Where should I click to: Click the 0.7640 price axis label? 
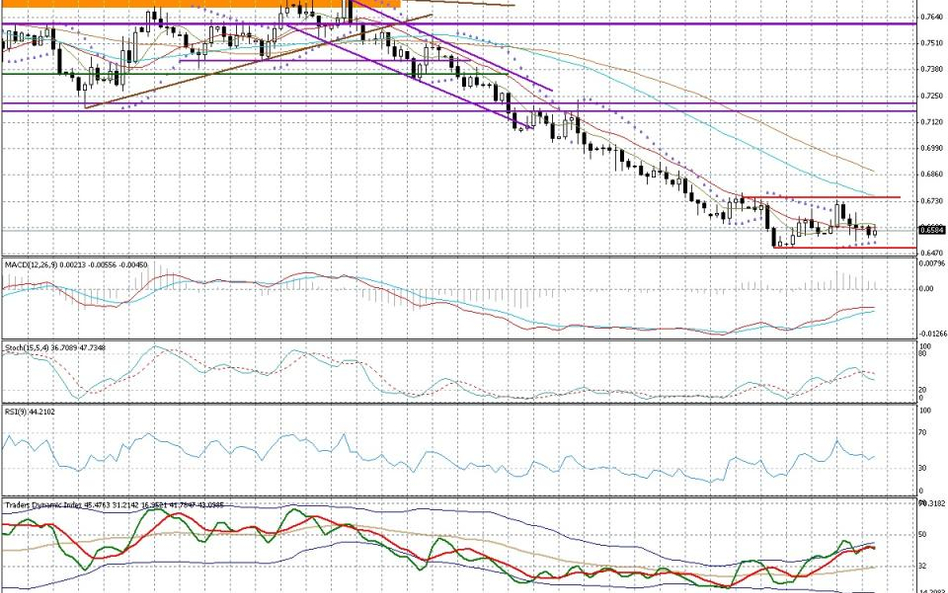(x=932, y=17)
